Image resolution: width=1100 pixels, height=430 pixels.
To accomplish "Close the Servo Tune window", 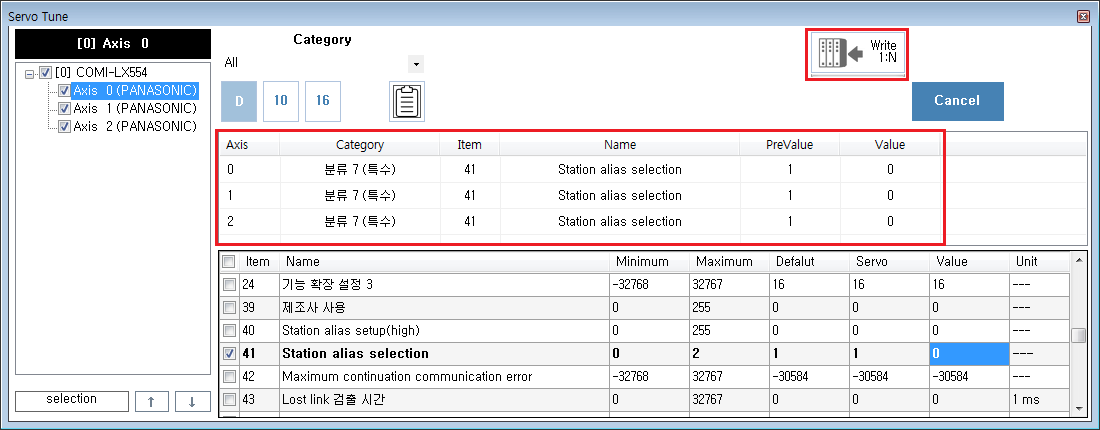I will [x=1083, y=17].
